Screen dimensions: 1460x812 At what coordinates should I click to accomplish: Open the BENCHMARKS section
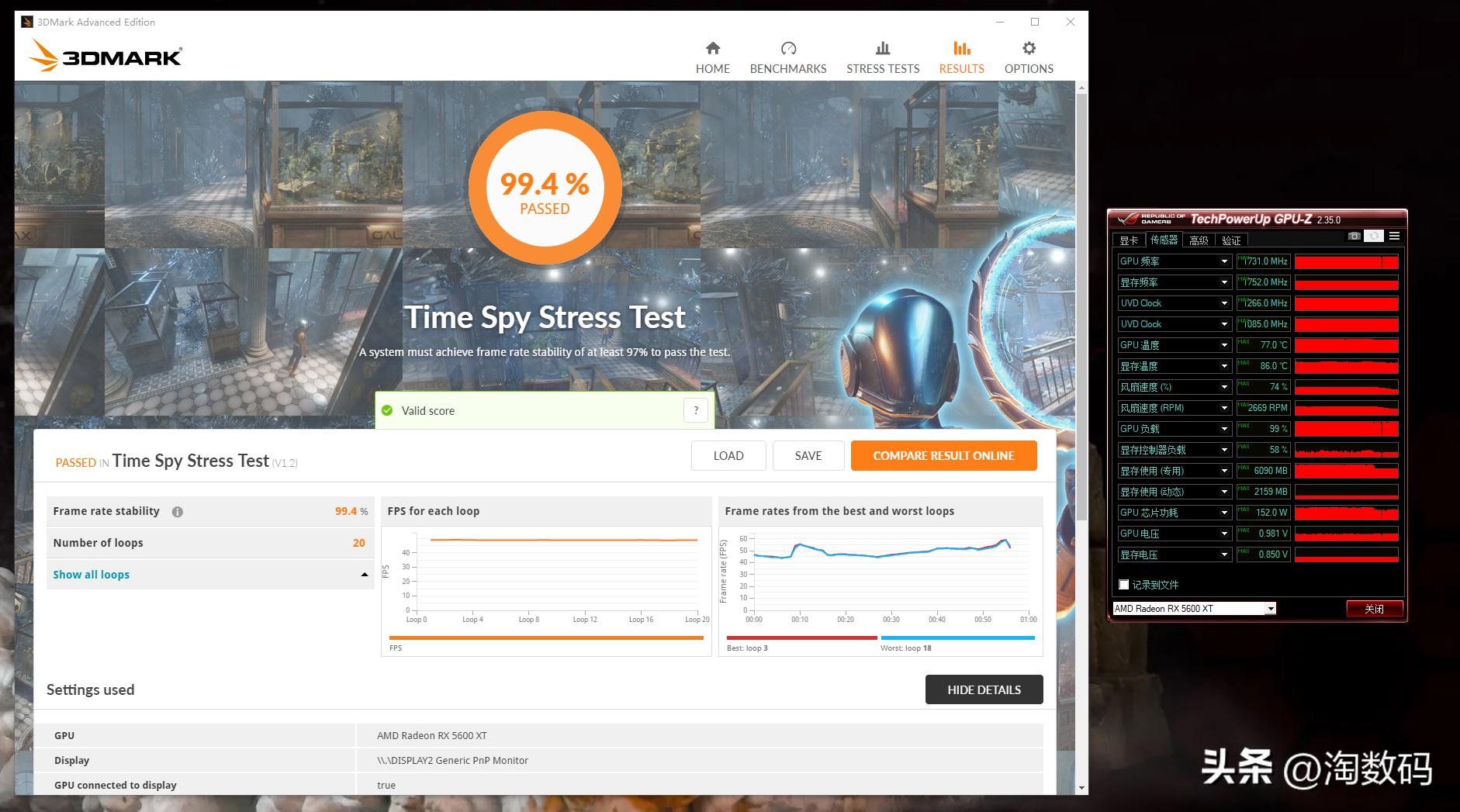pos(788,58)
